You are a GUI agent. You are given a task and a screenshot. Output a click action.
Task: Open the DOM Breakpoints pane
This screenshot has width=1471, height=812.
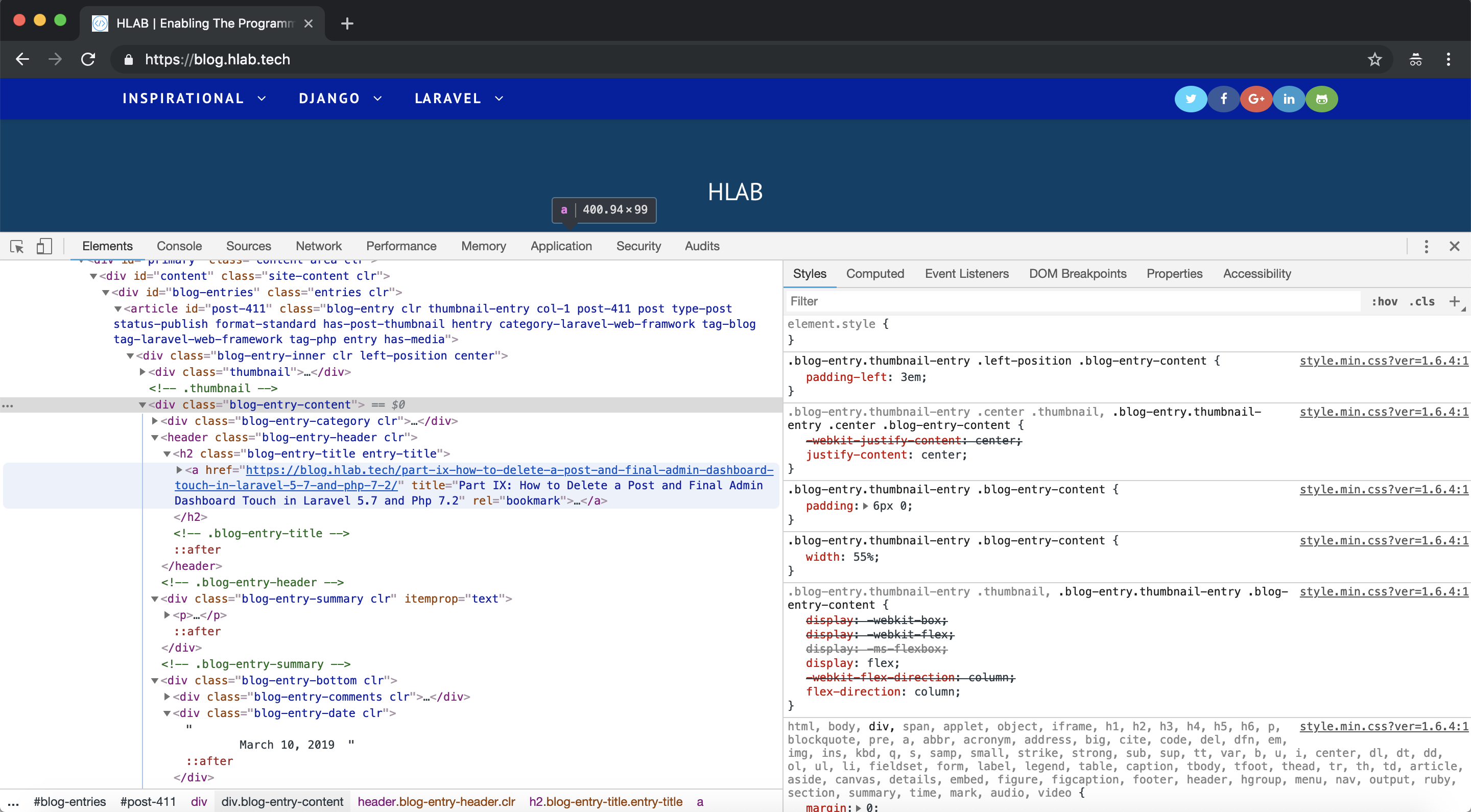coord(1078,274)
